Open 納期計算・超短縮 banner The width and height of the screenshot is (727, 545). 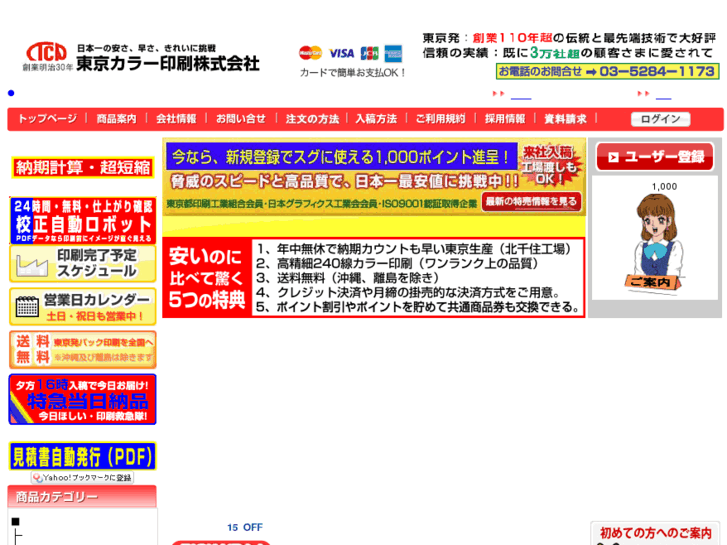[x=83, y=167]
